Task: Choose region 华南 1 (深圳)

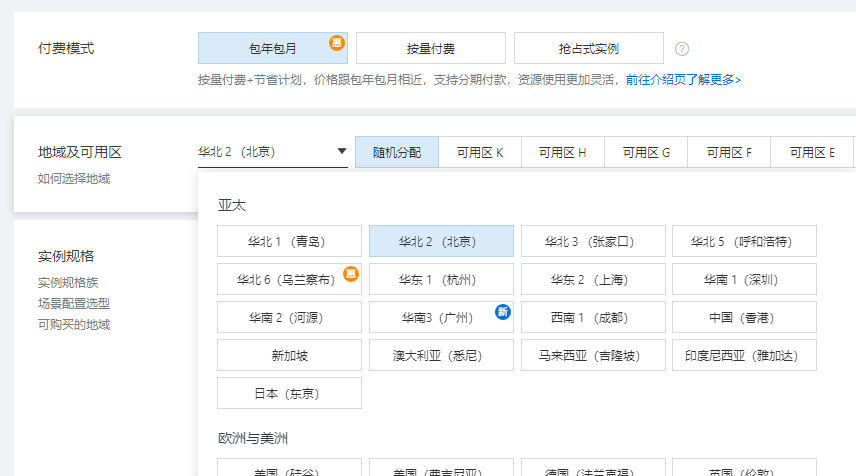Action: [x=744, y=279]
